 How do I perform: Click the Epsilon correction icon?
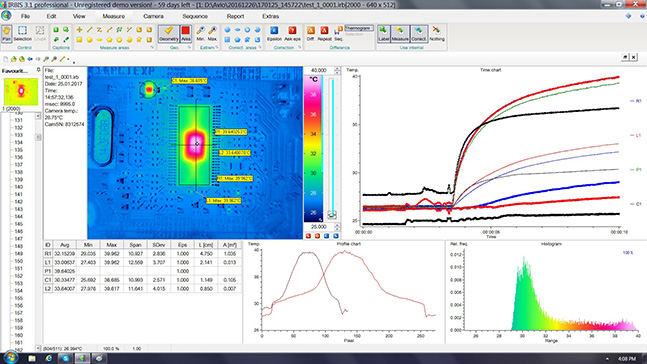tap(274, 33)
